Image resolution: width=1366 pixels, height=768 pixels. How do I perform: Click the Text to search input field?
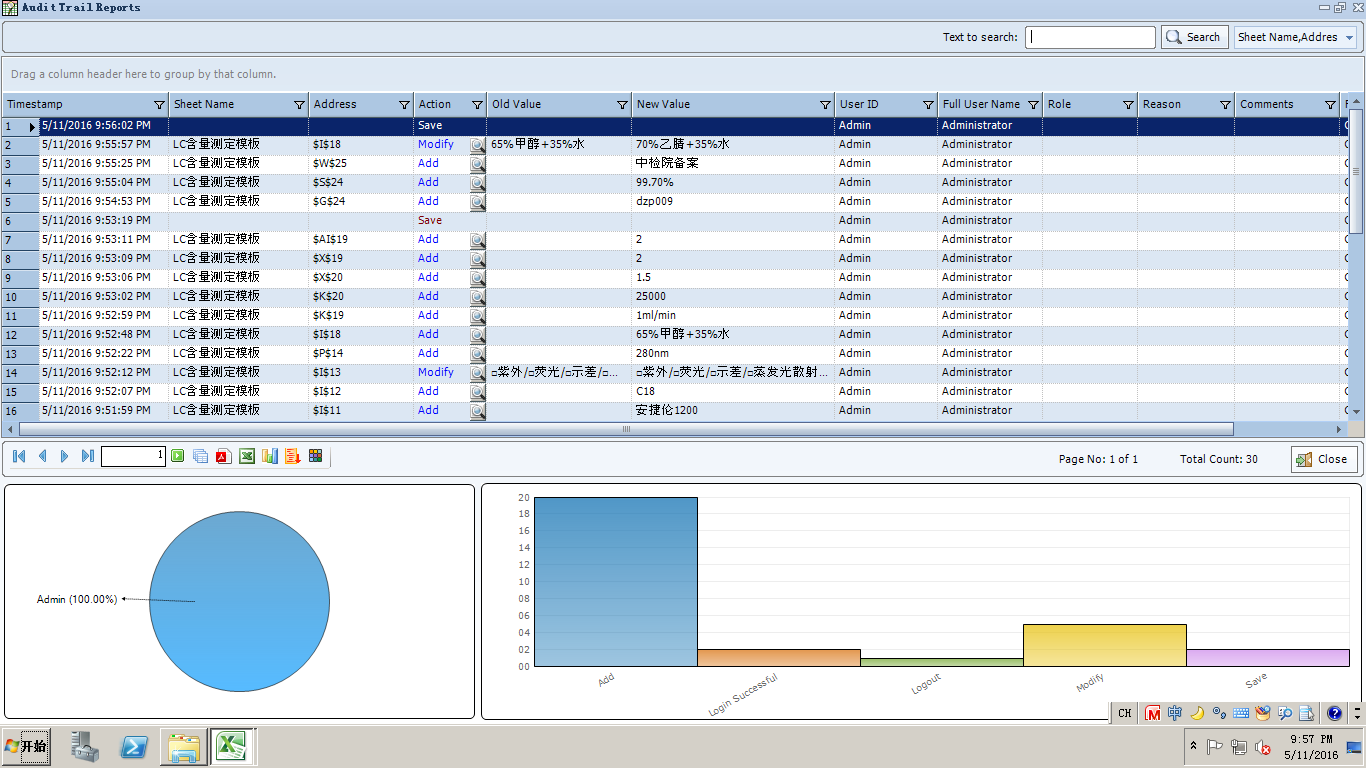click(1090, 38)
